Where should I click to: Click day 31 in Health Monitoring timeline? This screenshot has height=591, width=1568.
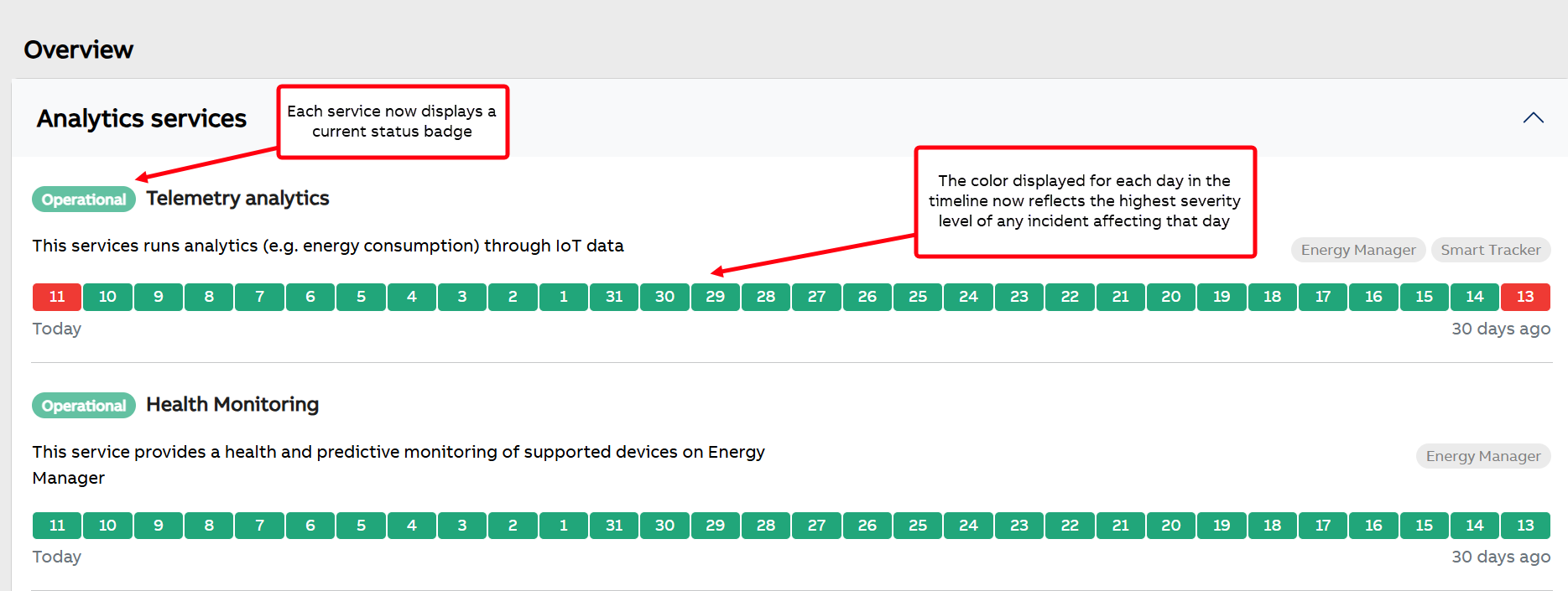click(x=614, y=526)
